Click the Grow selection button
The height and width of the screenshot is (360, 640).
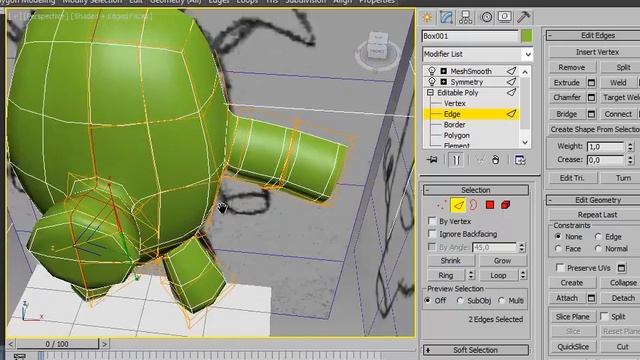pos(502,260)
